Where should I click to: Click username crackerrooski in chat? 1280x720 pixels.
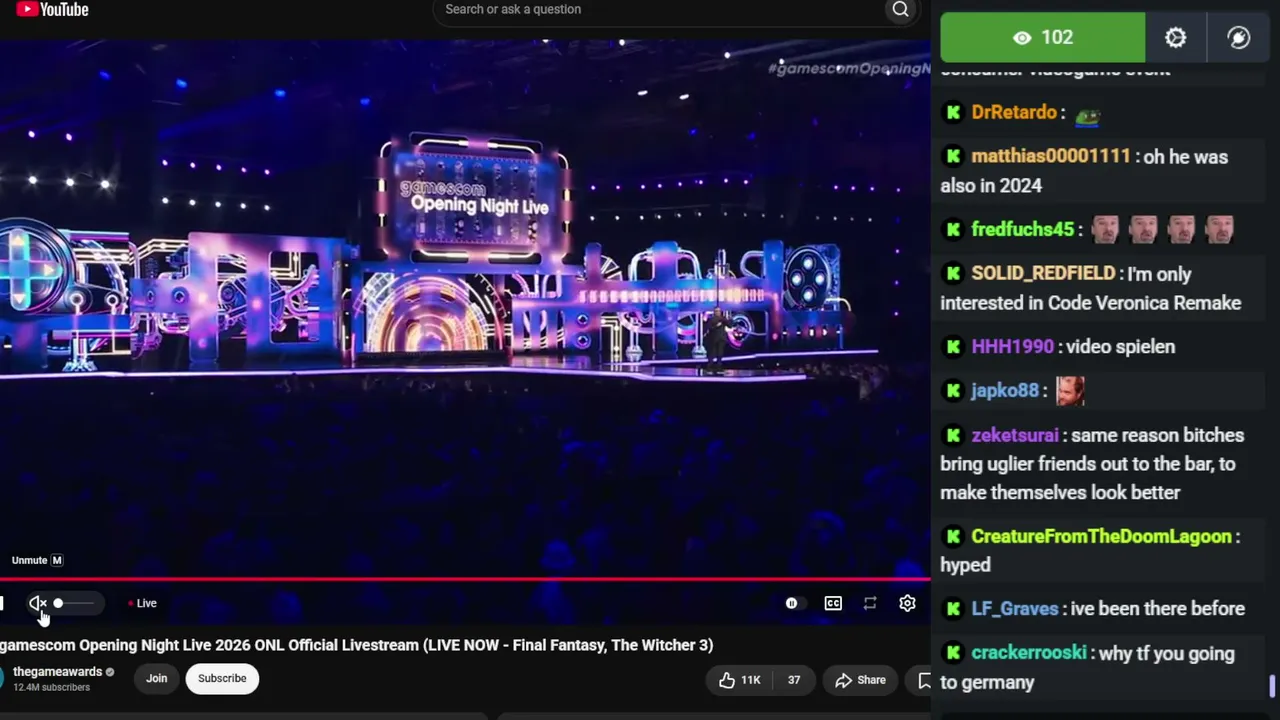[1028, 652]
